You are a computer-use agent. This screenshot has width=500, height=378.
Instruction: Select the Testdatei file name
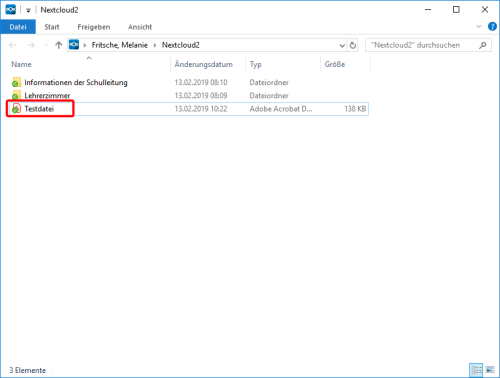pyautogui.click(x=39, y=109)
